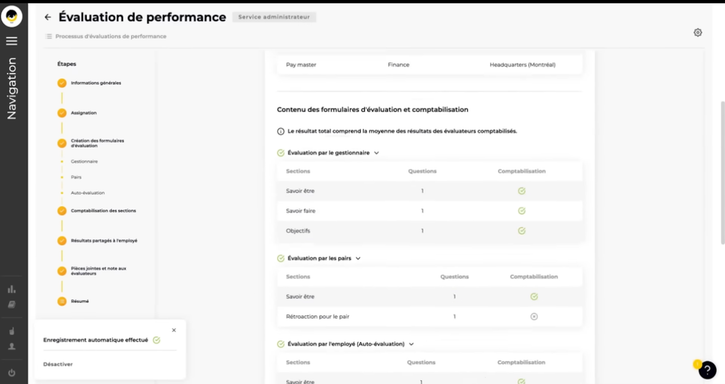Click Processus d'évaluations de performance breadcrumb
Viewport: 725px width, 384px height.
point(111,36)
